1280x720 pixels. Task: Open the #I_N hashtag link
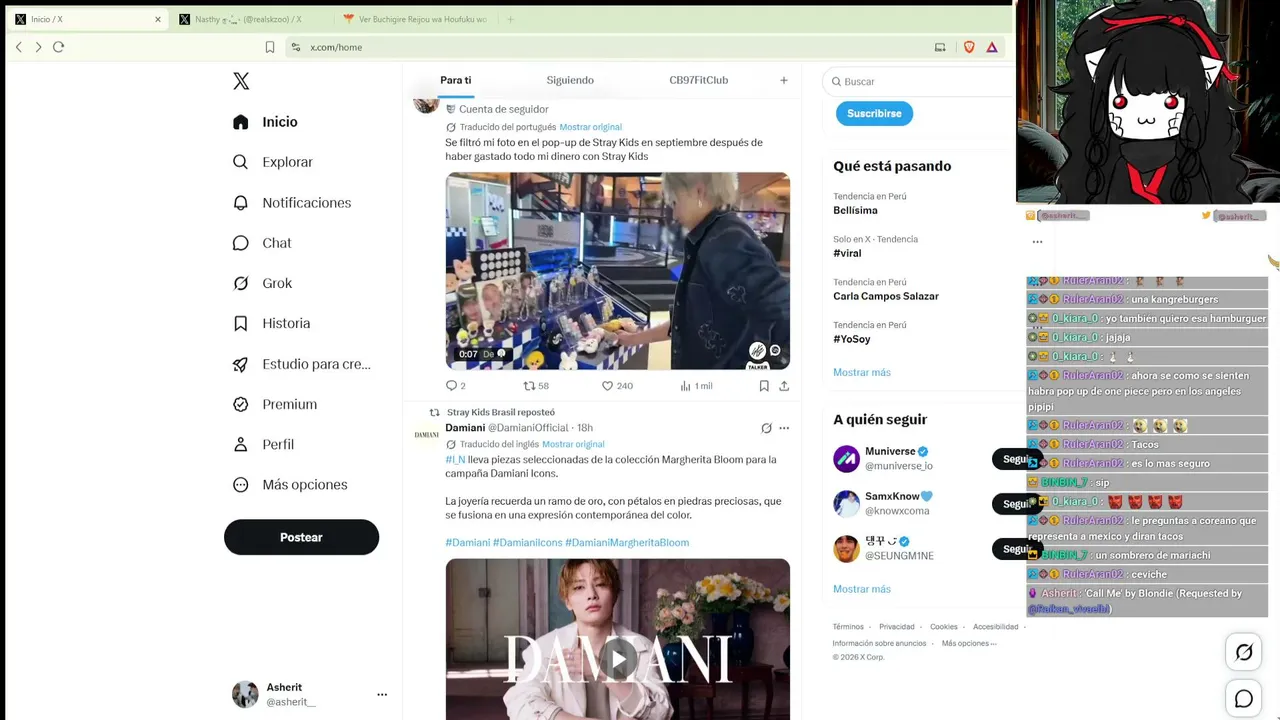(x=455, y=460)
